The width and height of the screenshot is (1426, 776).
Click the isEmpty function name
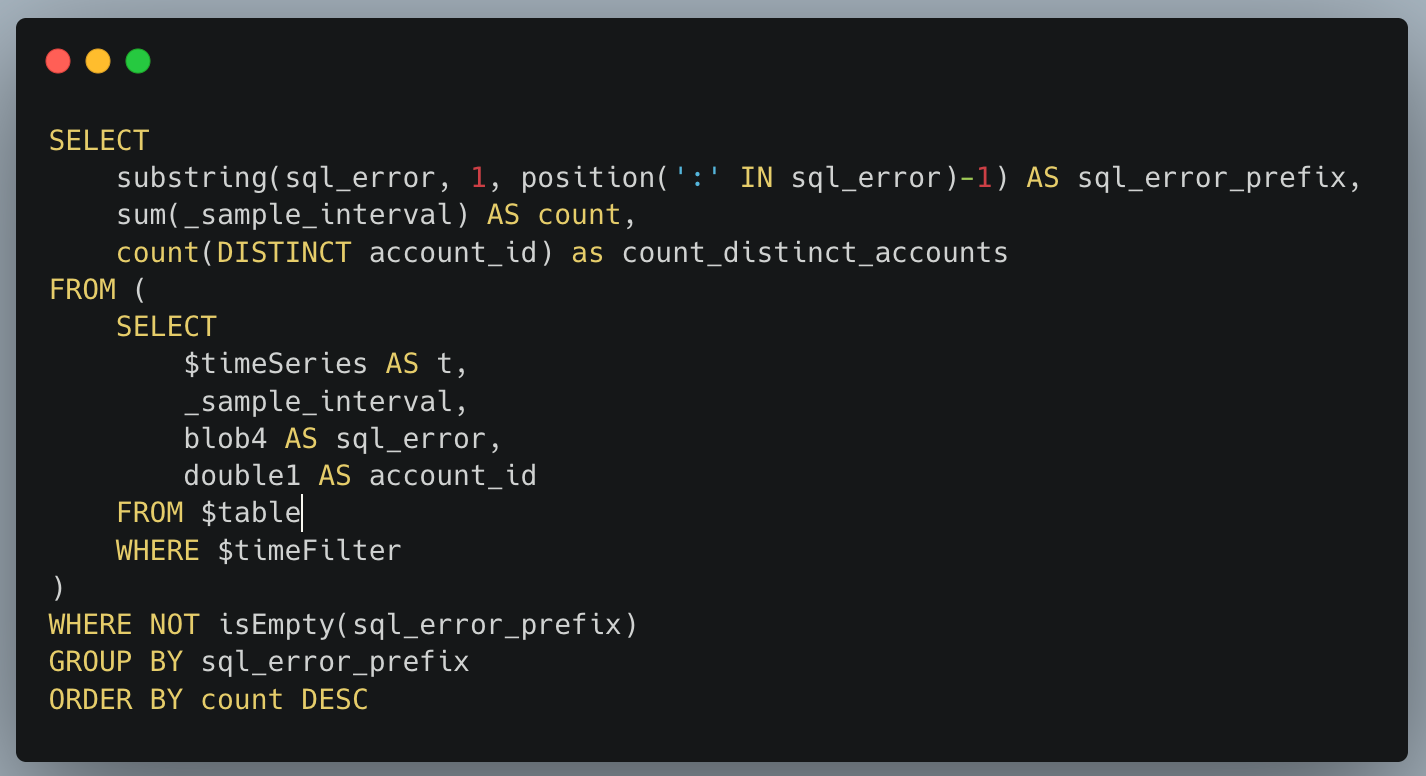(x=276, y=625)
